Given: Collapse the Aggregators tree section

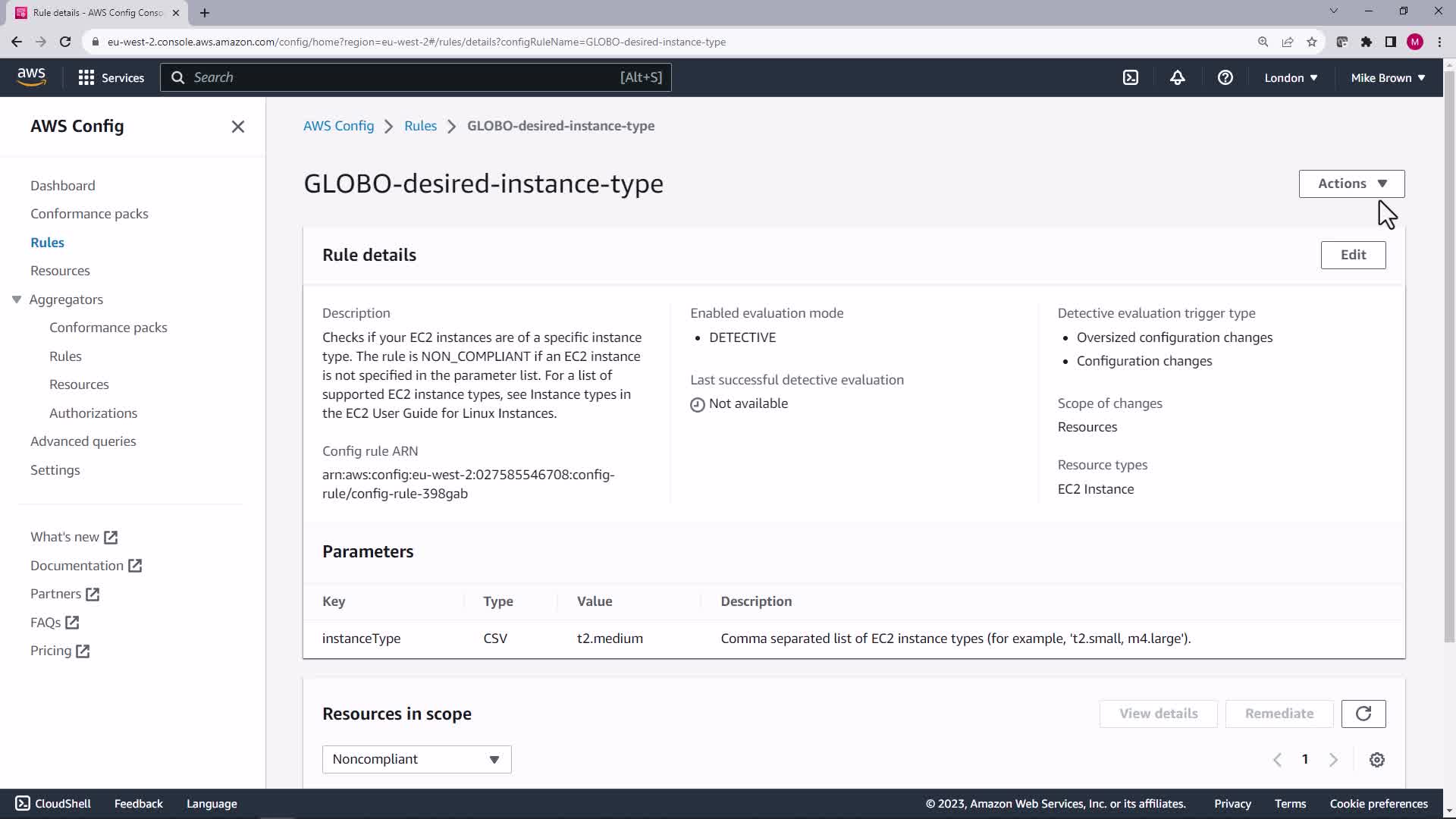Looking at the screenshot, I should (17, 300).
